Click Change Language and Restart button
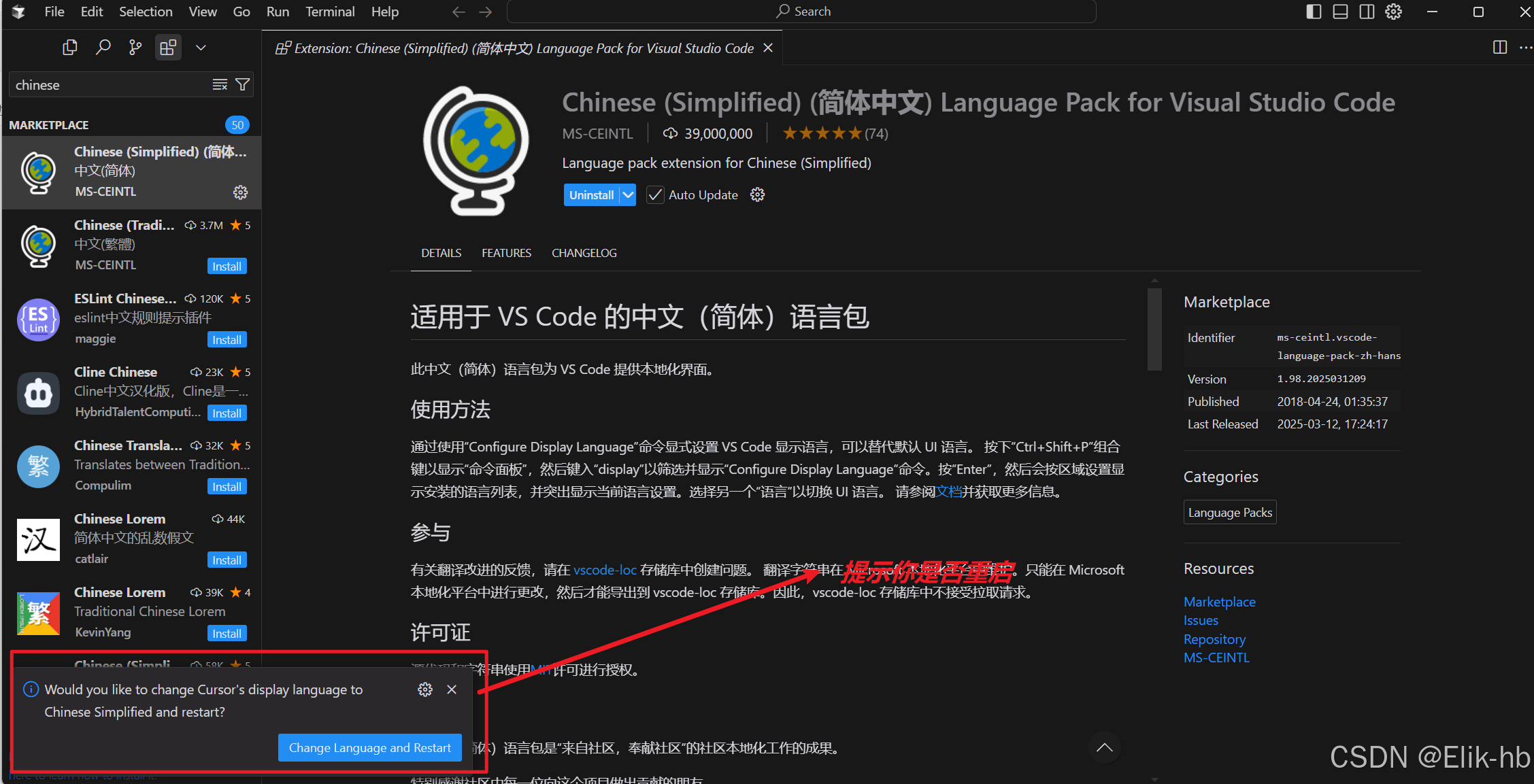1534x784 pixels. [369, 748]
